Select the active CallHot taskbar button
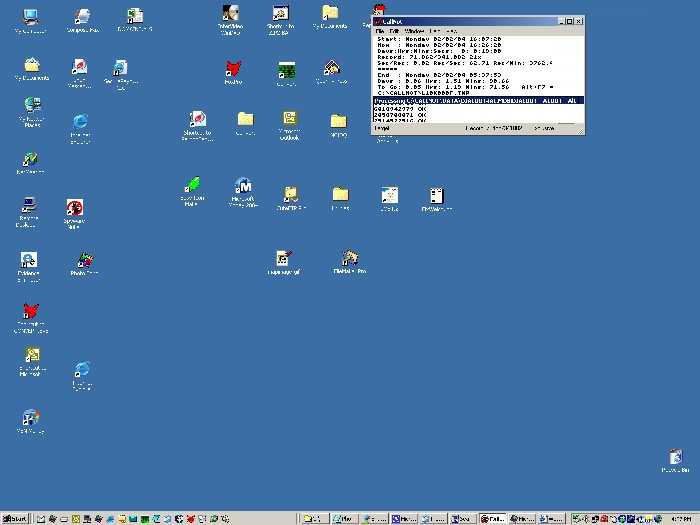This screenshot has width=700, height=525. [492, 519]
